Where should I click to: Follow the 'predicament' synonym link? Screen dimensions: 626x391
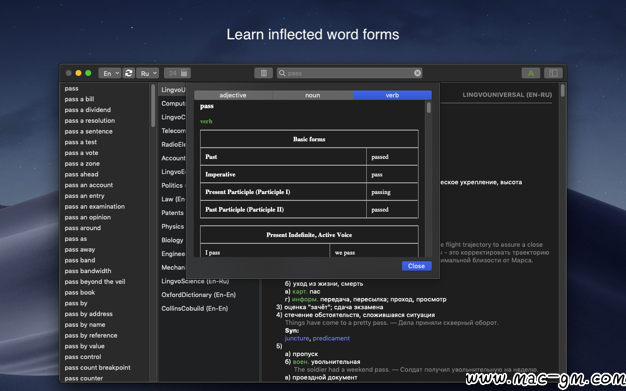[331, 338]
